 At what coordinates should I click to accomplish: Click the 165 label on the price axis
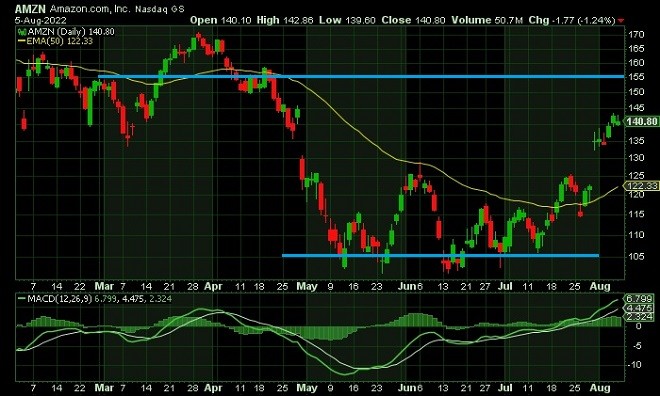636,49
